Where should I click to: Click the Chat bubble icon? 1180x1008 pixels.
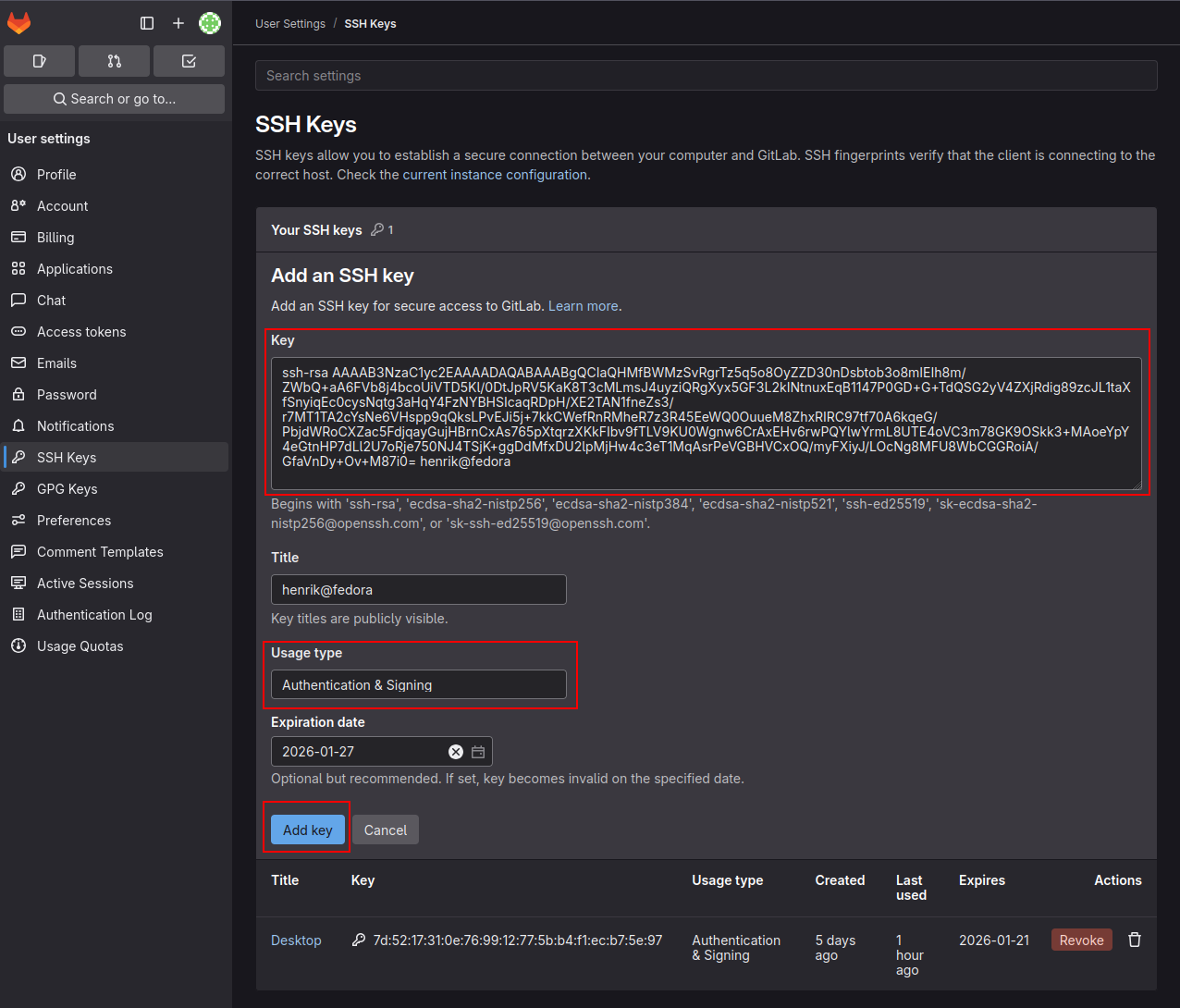pos(18,300)
